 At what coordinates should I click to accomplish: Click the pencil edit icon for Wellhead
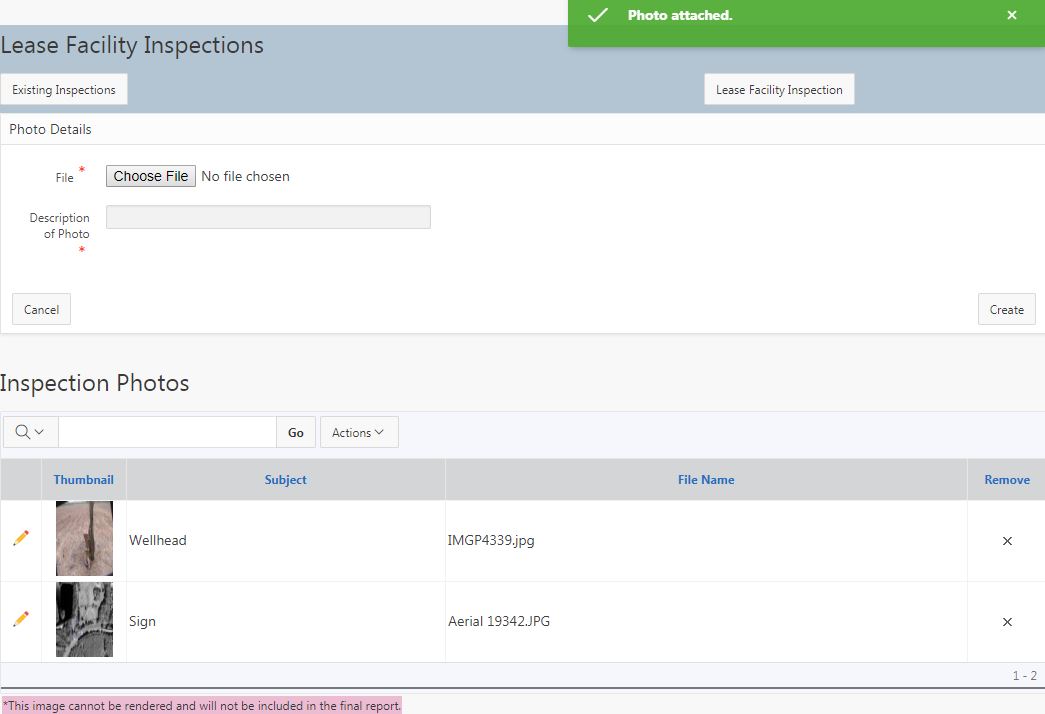(21, 538)
